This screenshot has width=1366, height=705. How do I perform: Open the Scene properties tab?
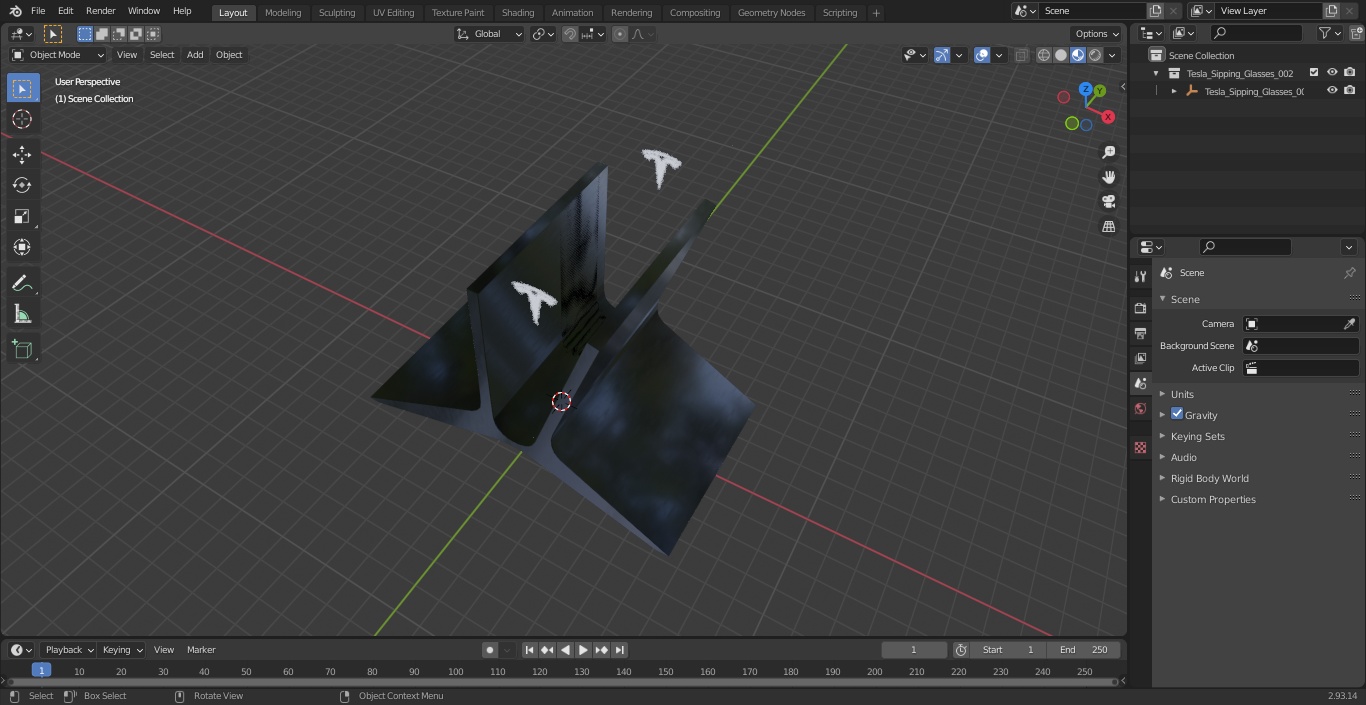click(1140, 383)
